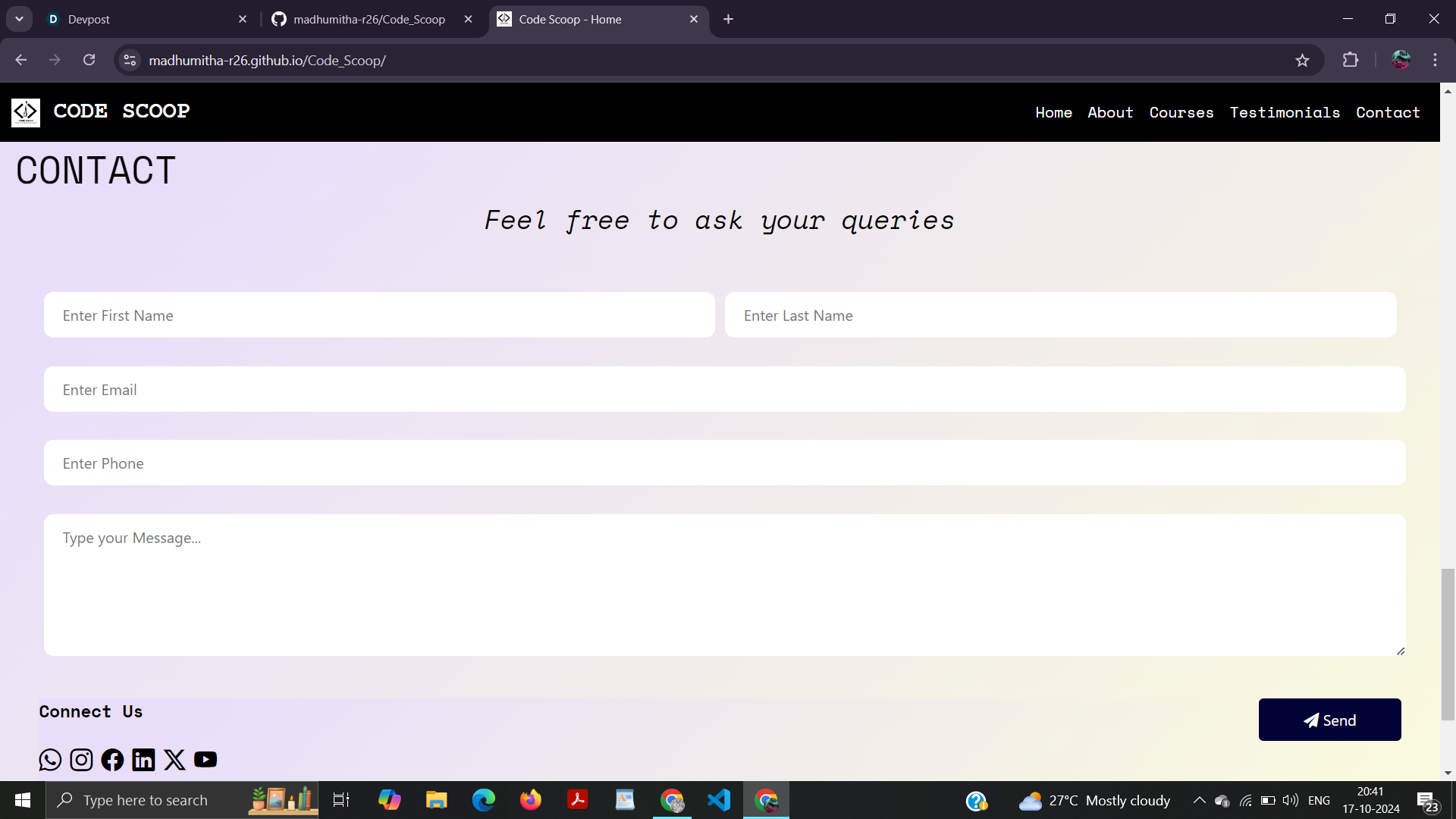Open the Facebook social icon
Image resolution: width=1456 pixels, height=819 pixels.
(x=112, y=760)
